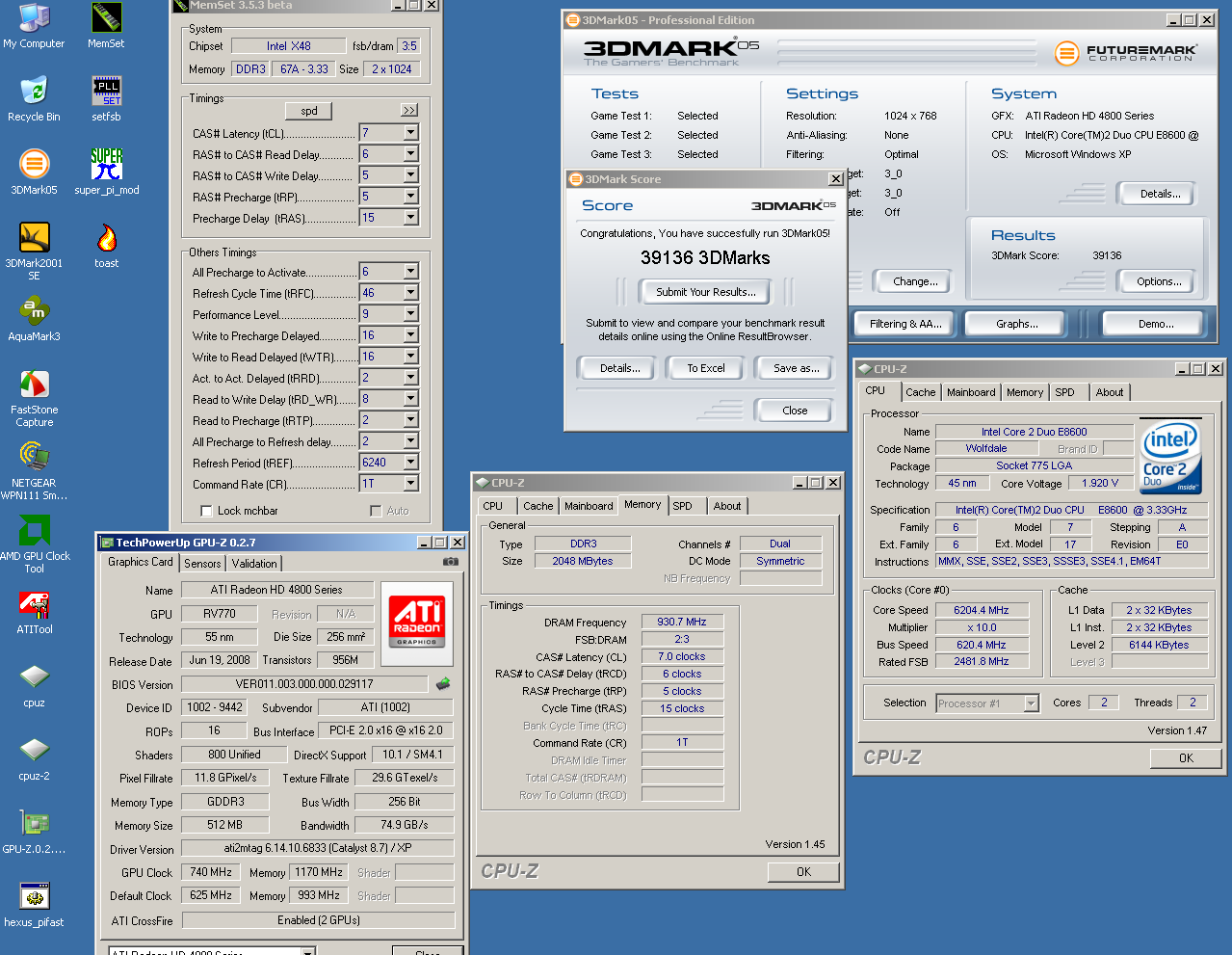Switch to Sensors tab in GPU-Z
1232x955 pixels.
pyautogui.click(x=202, y=564)
